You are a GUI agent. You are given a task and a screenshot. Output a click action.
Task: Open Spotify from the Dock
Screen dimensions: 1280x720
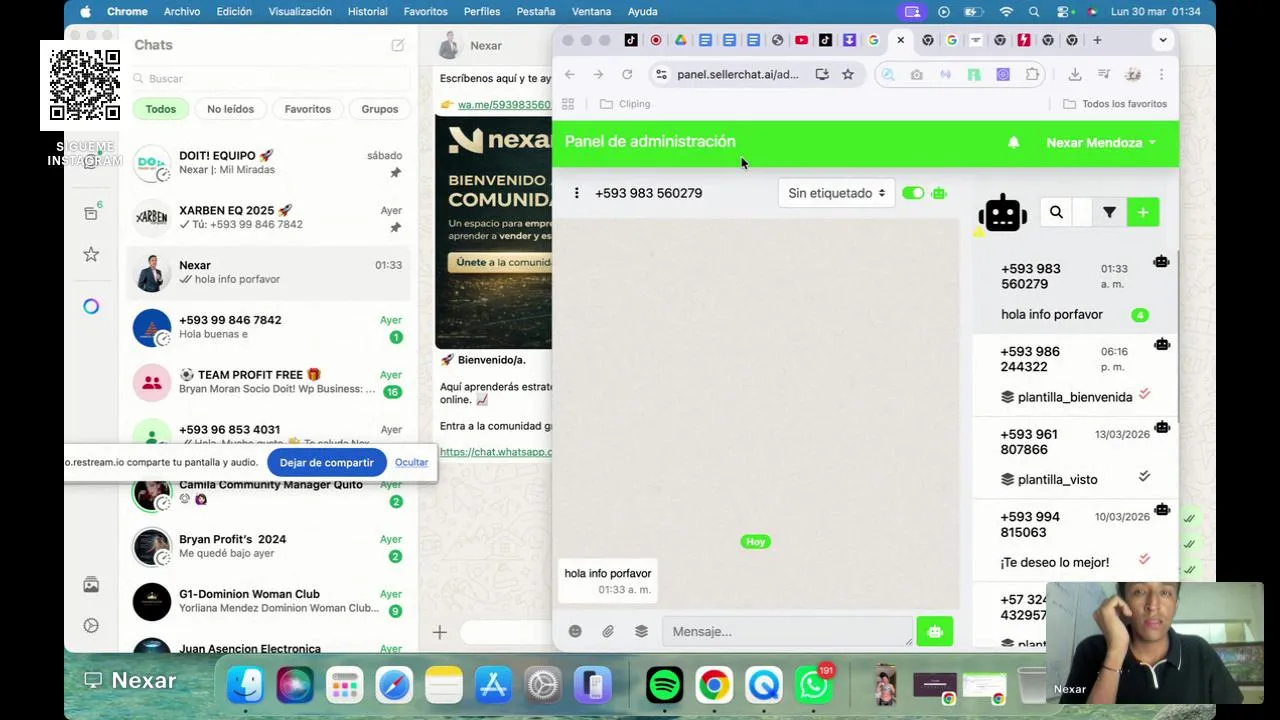coord(664,685)
